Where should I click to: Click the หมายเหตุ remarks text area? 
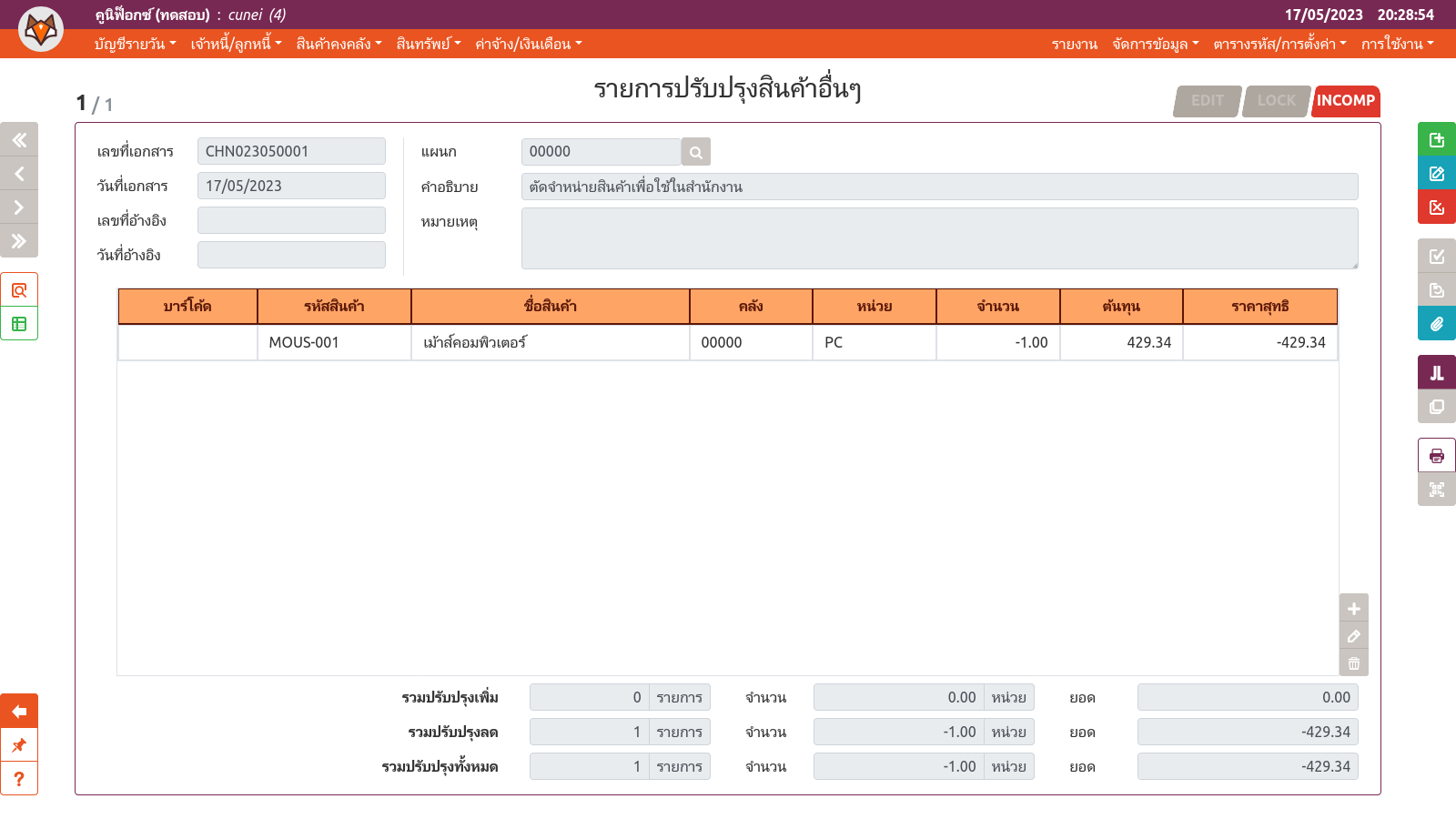point(939,238)
